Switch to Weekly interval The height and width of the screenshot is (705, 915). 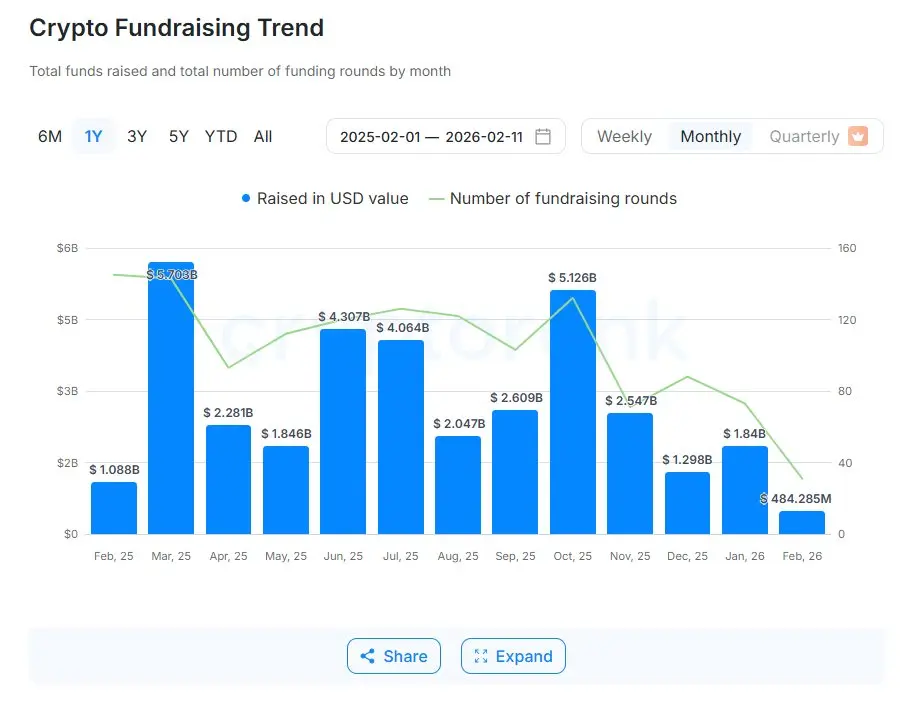pos(624,137)
